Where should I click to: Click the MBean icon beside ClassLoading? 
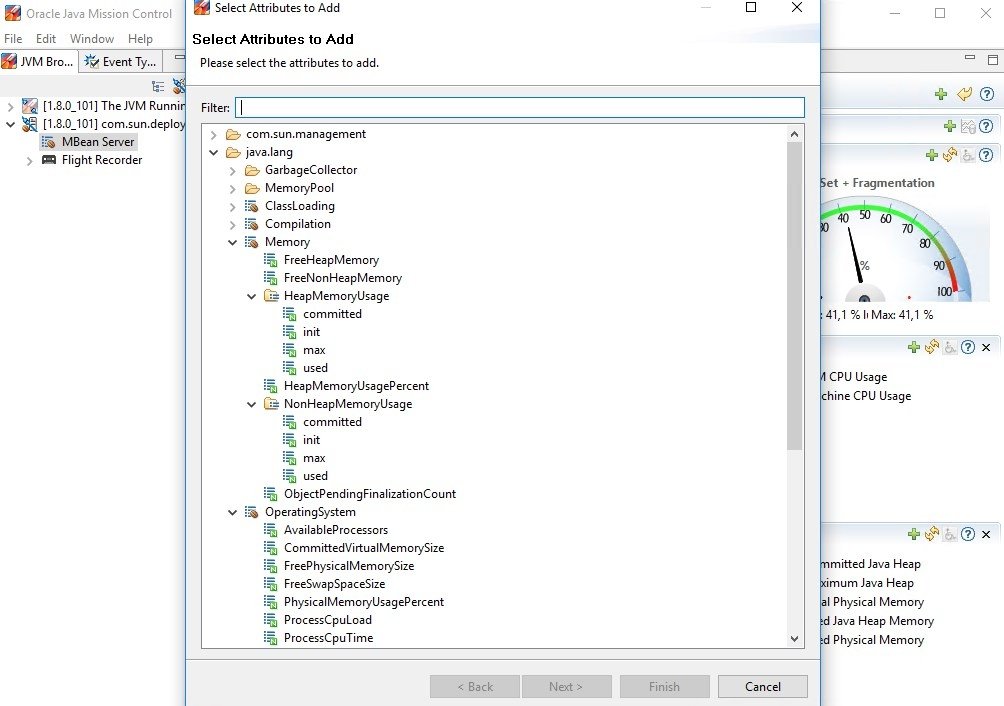(x=252, y=206)
